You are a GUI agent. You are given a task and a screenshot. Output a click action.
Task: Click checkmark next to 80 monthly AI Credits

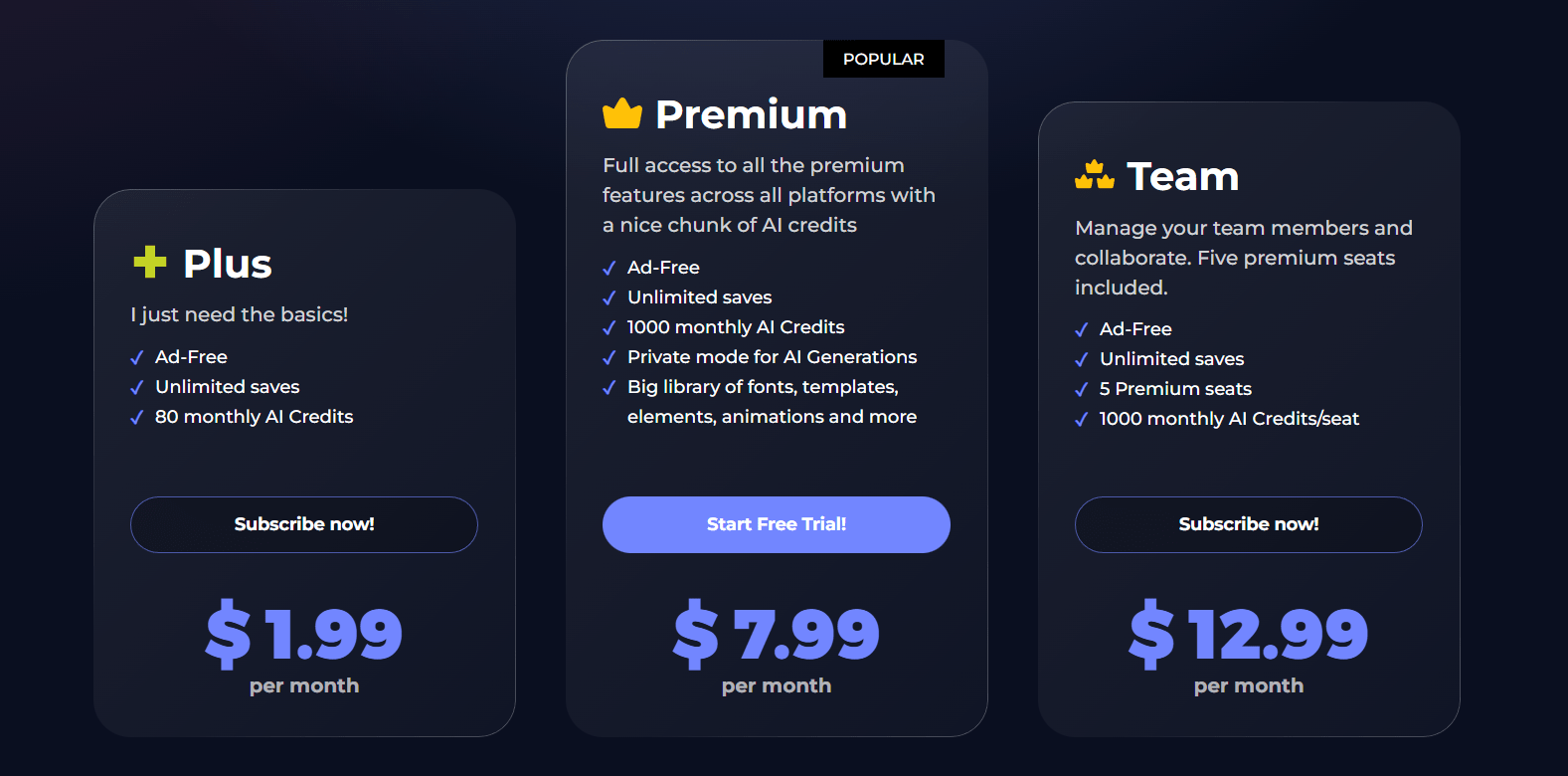click(x=137, y=418)
